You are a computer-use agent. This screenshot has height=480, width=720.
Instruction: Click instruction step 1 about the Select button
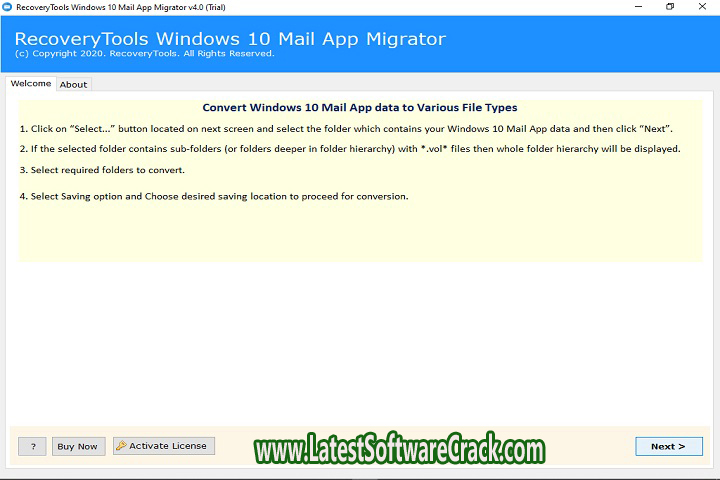346,129
